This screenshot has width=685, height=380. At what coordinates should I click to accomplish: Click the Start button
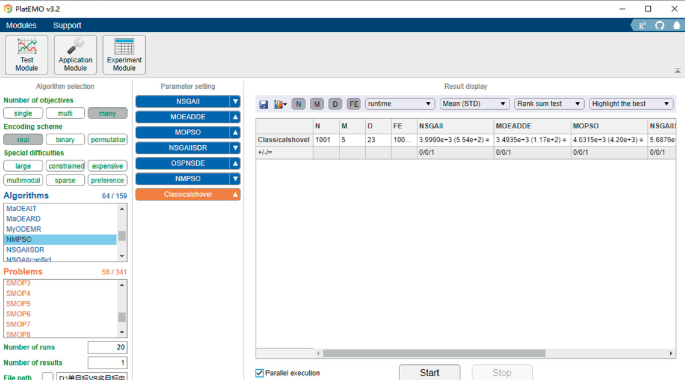[429, 373]
